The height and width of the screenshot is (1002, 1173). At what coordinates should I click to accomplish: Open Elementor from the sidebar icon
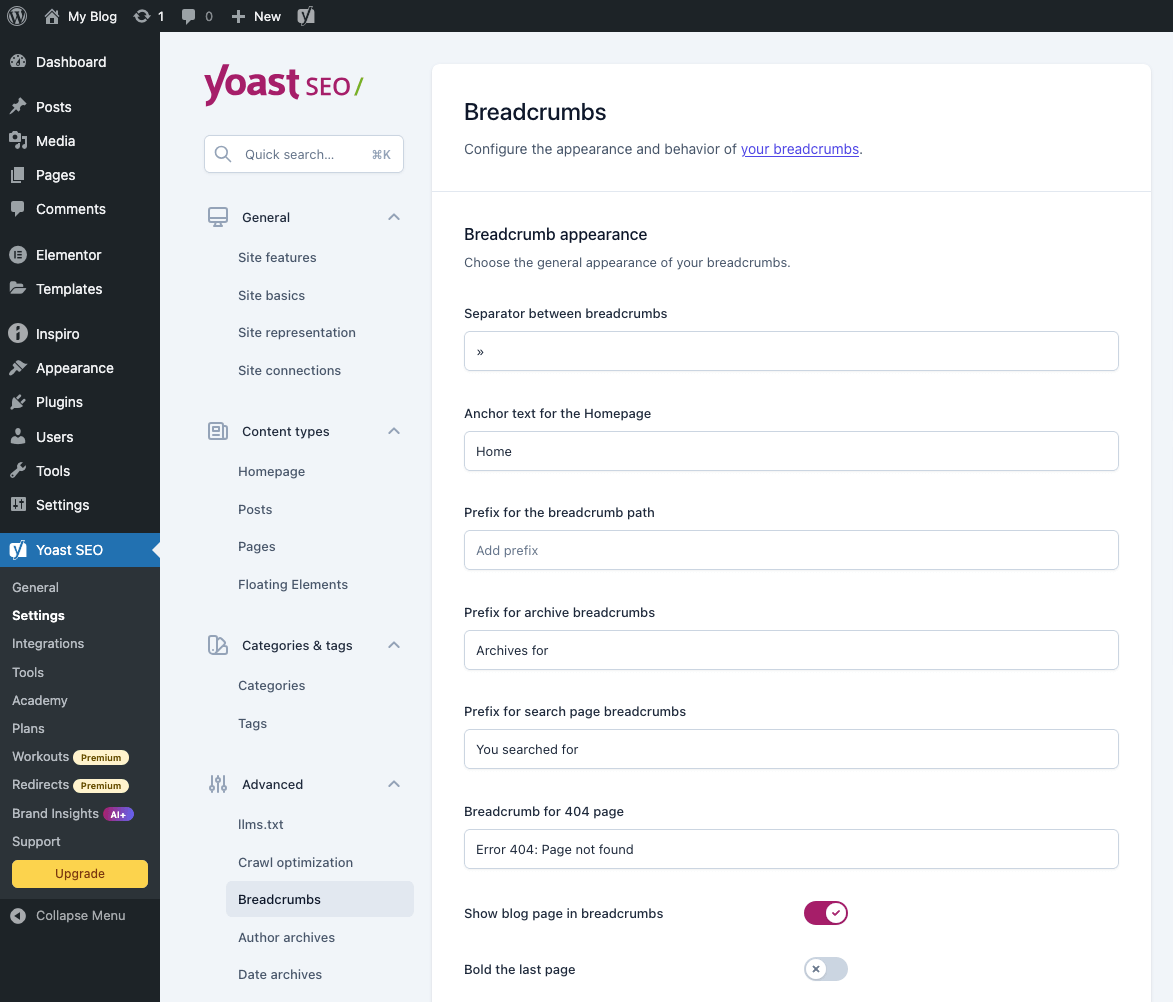[20, 255]
